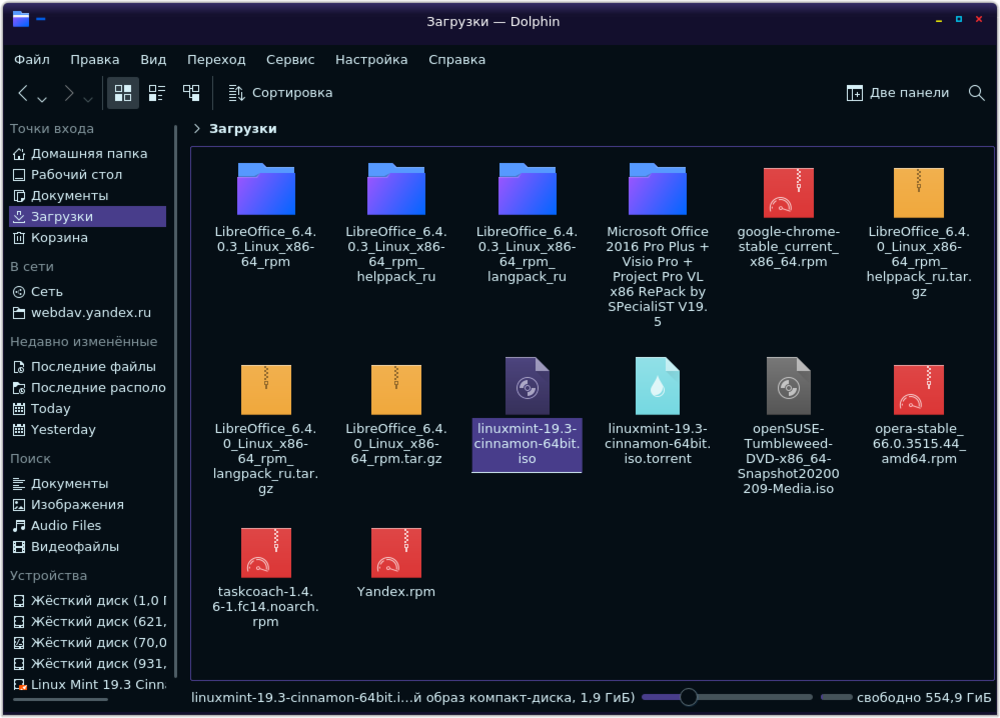1000x718 pixels.
Task: Switch to compact view mode
Action: 157,93
